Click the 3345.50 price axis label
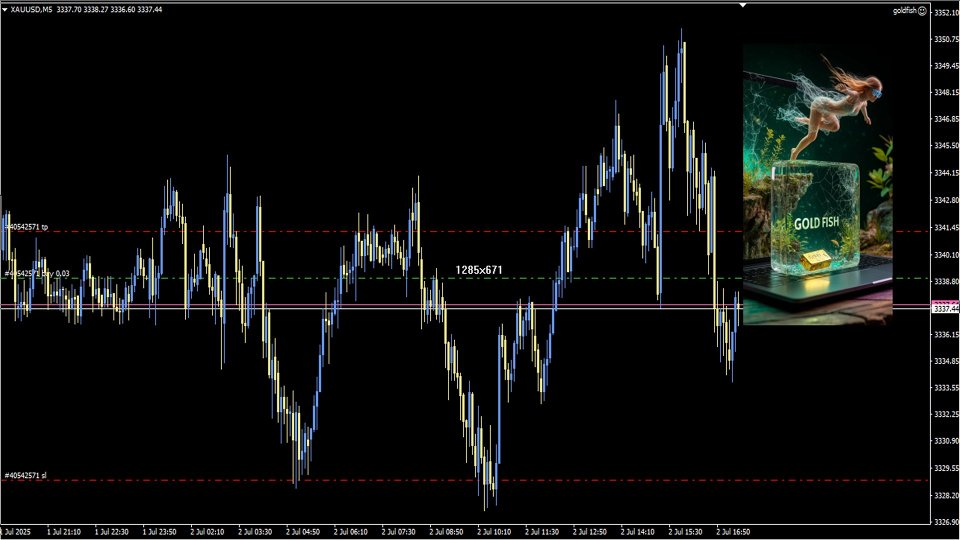 point(946,146)
